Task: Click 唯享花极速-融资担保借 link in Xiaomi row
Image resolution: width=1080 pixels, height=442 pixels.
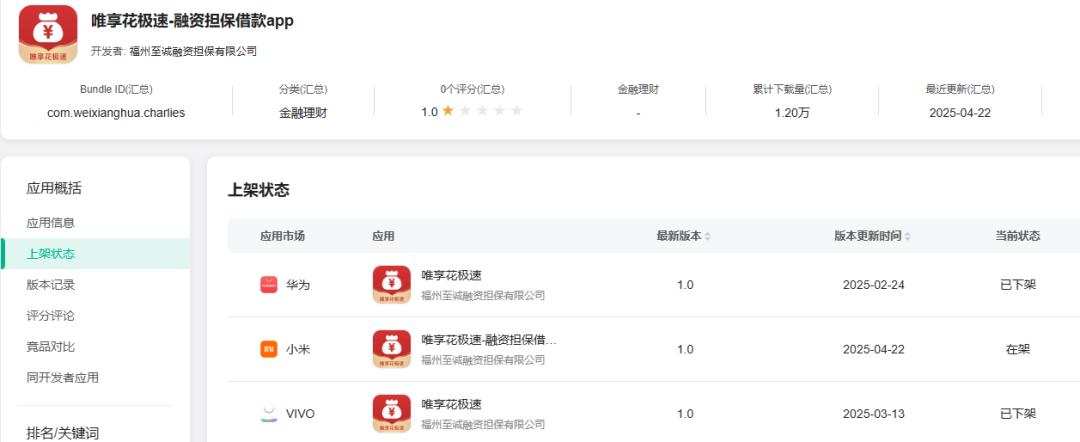Action: tap(489, 339)
